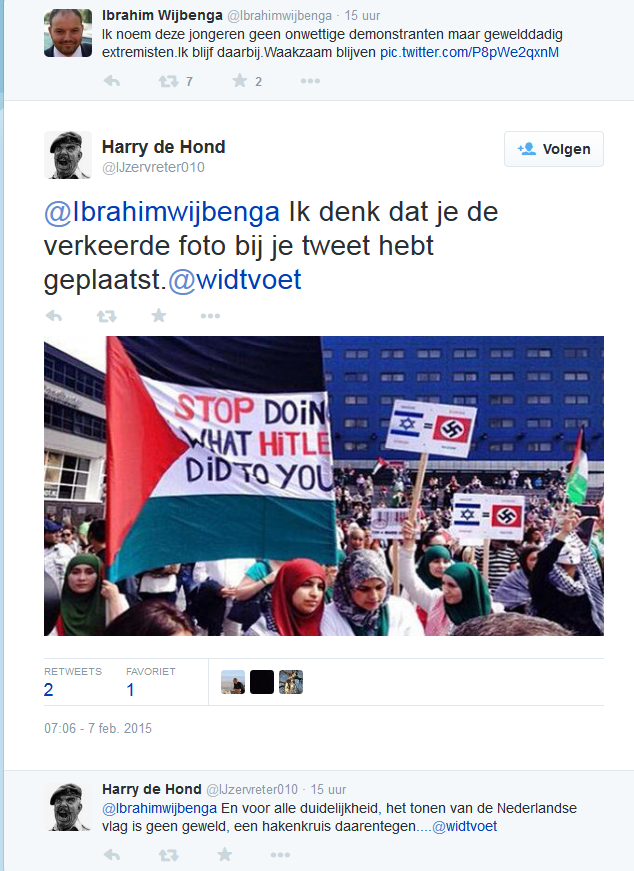Click @widtvoet mention in main tweet

coord(235,279)
